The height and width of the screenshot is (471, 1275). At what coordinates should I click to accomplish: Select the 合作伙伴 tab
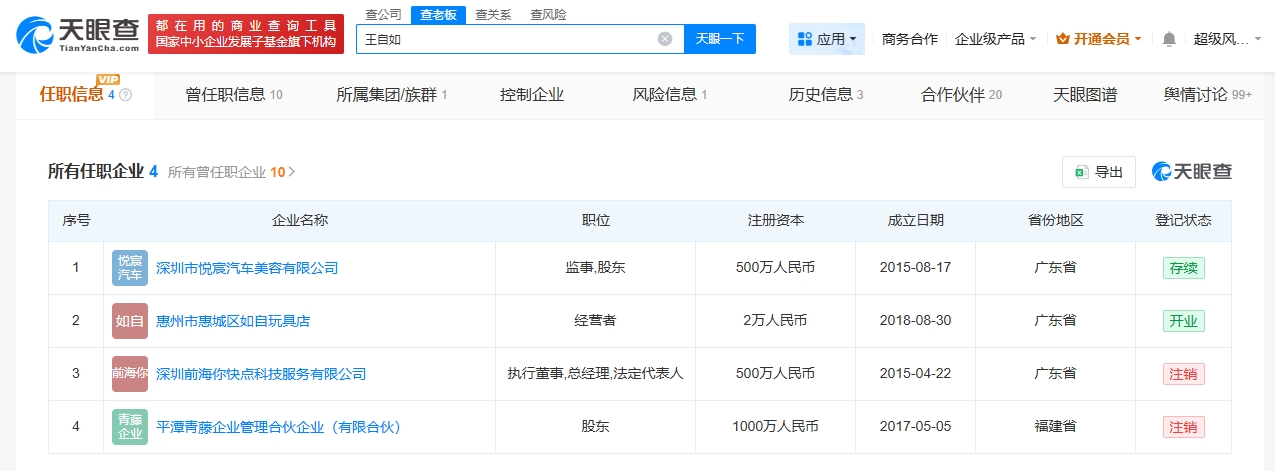960,95
